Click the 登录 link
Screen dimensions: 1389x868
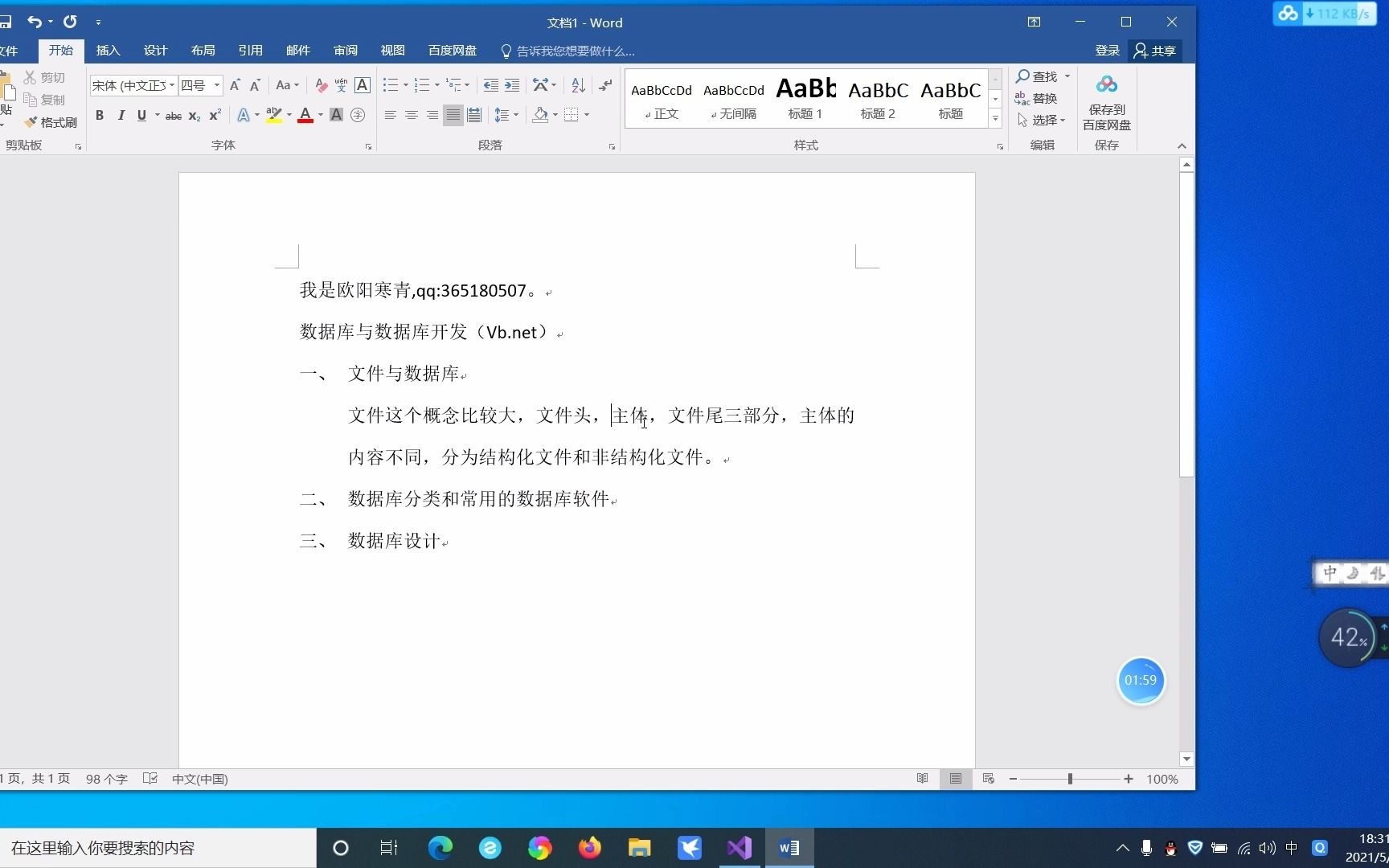[1106, 50]
